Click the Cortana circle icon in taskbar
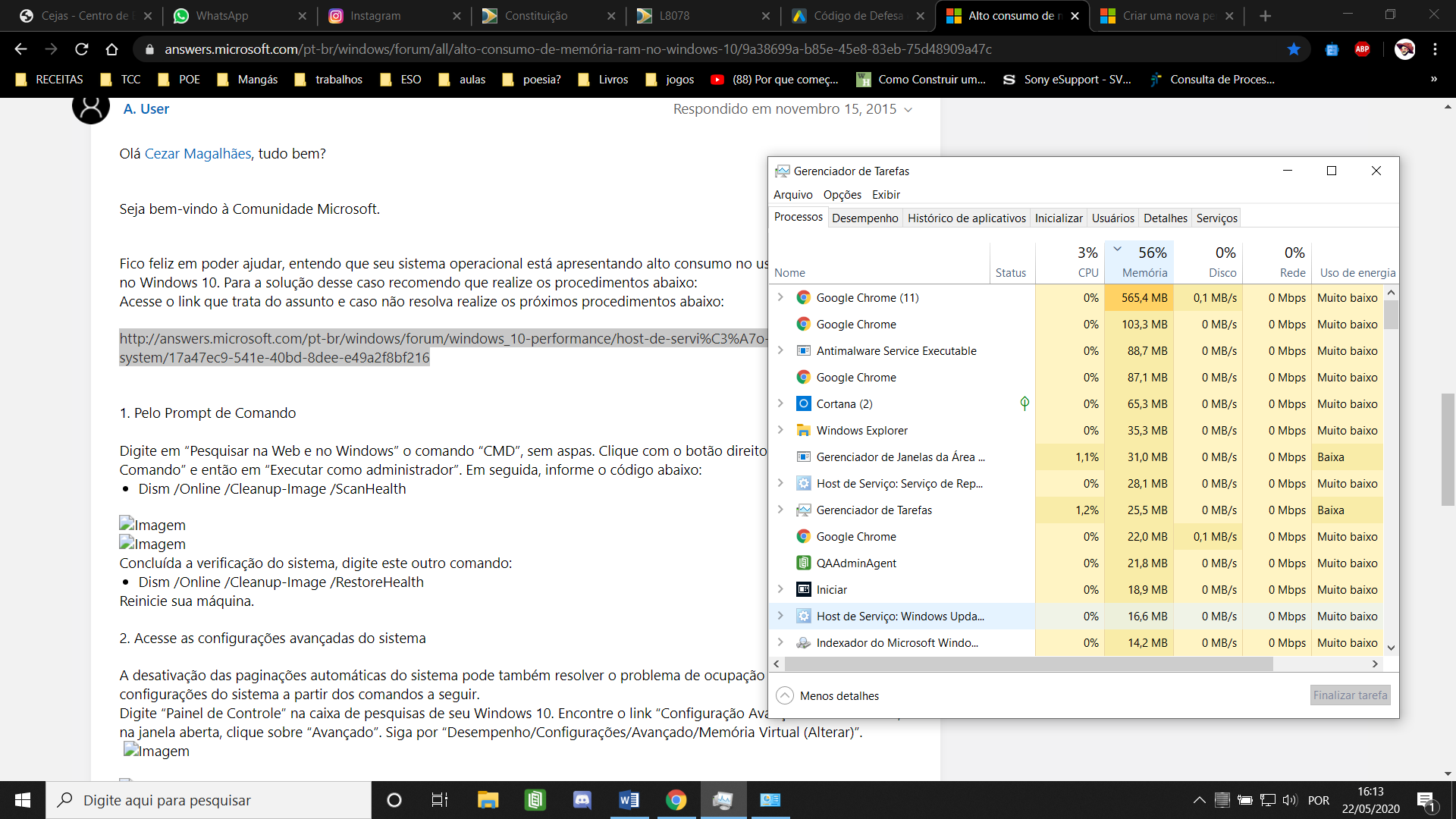Image resolution: width=1456 pixels, height=819 pixels. pos(394,800)
